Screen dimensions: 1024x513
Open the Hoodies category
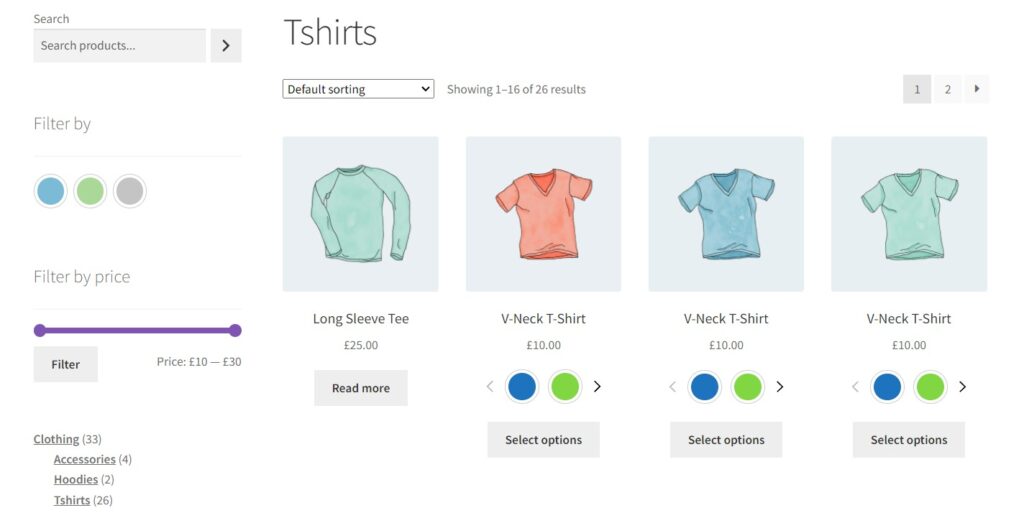coord(76,479)
